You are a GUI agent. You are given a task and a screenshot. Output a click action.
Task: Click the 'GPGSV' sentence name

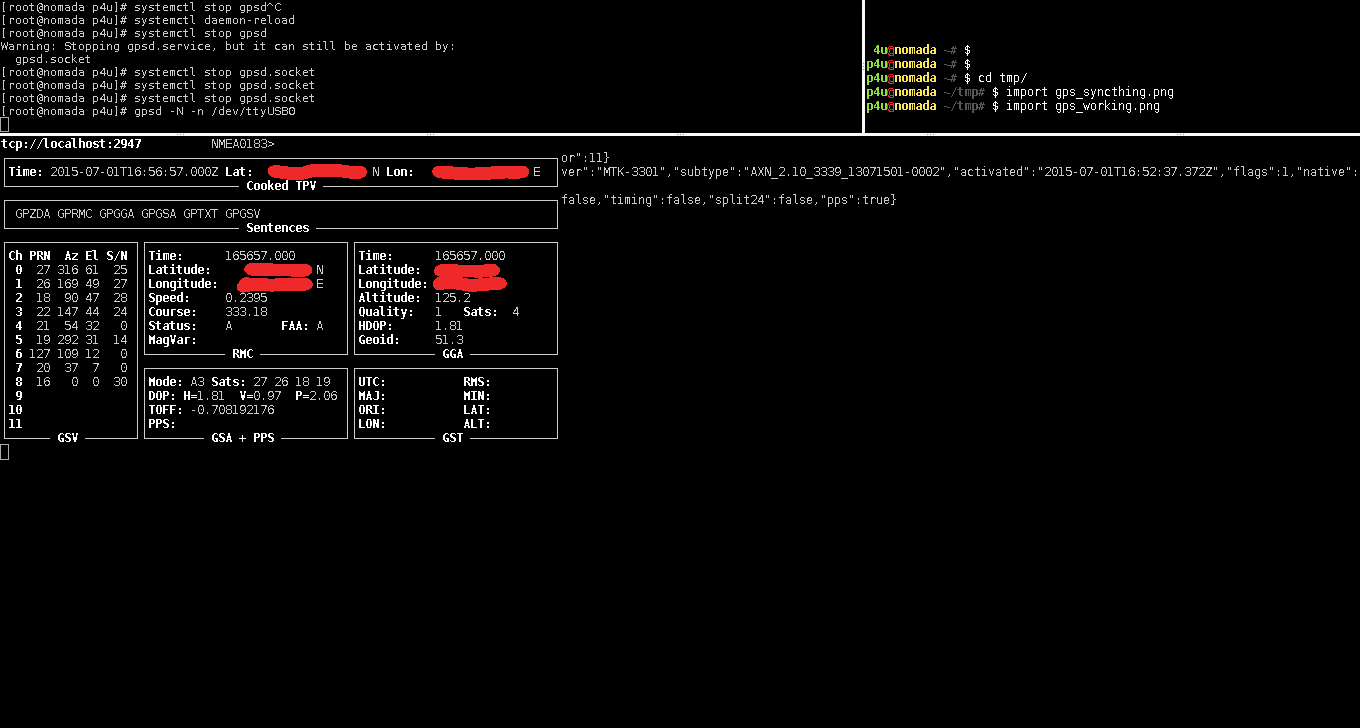(243, 214)
